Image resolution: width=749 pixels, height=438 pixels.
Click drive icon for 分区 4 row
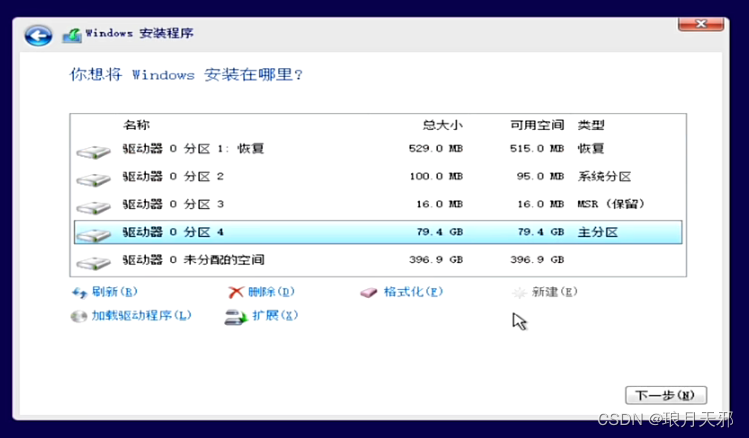pos(94,235)
